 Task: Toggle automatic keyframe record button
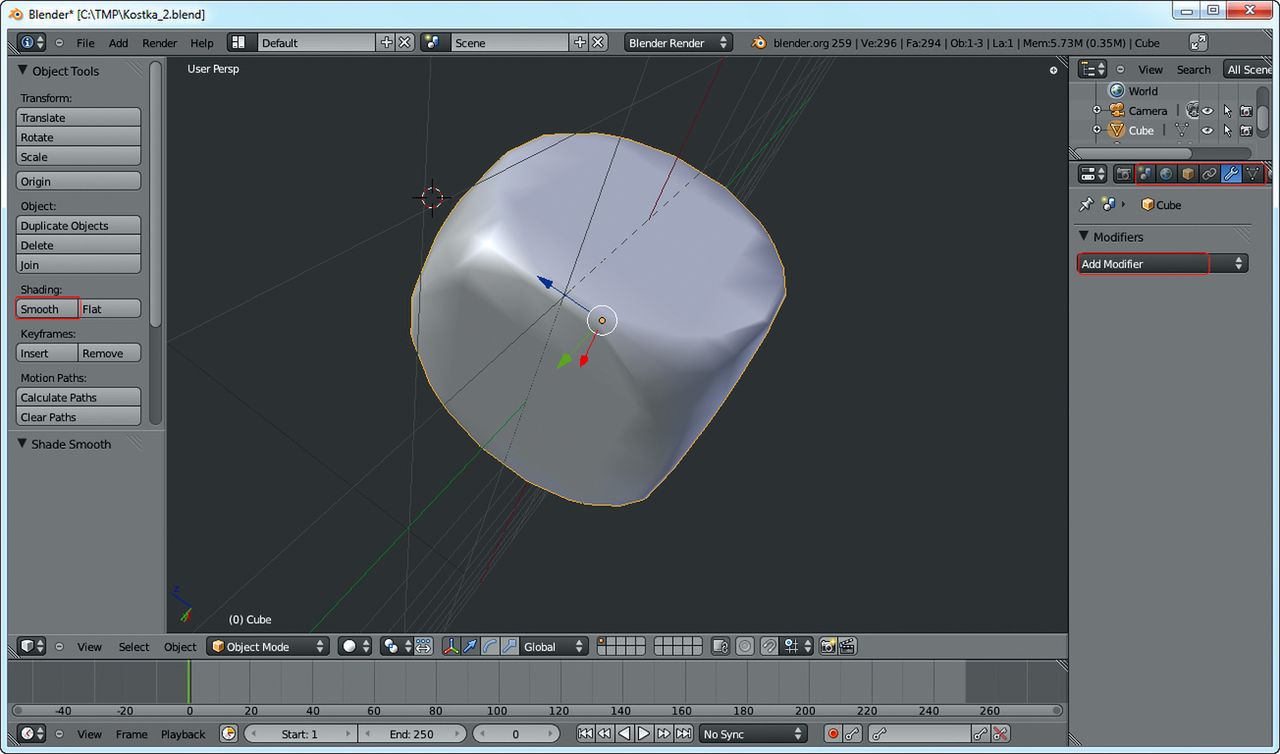(x=833, y=734)
